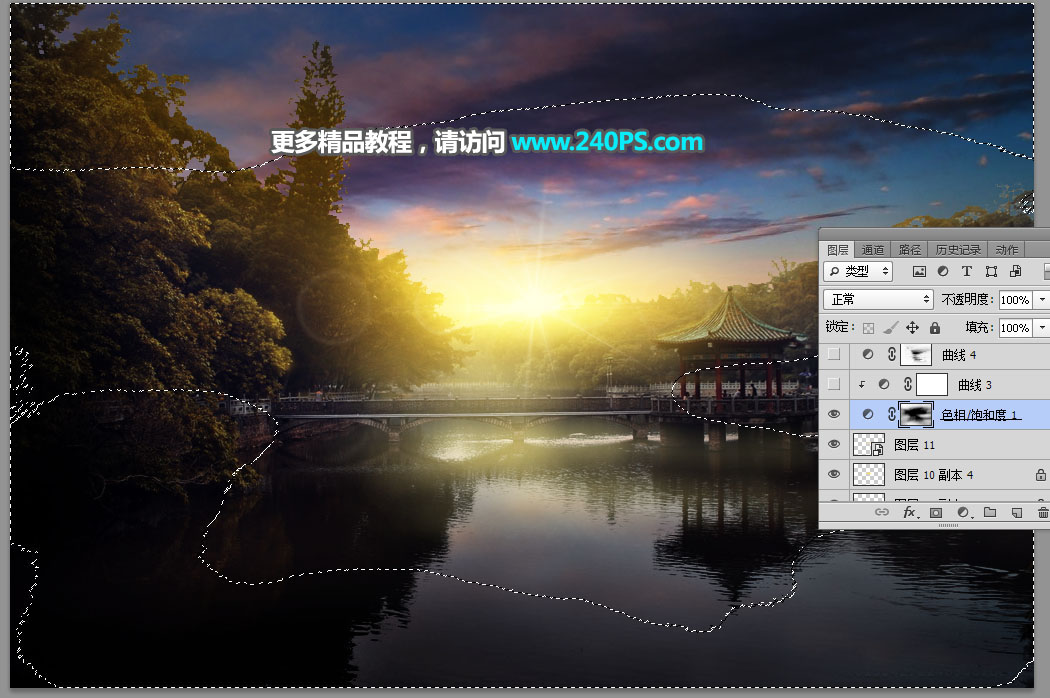Show hidden 曲线 4 layer
The height and width of the screenshot is (698, 1050).
[834, 354]
